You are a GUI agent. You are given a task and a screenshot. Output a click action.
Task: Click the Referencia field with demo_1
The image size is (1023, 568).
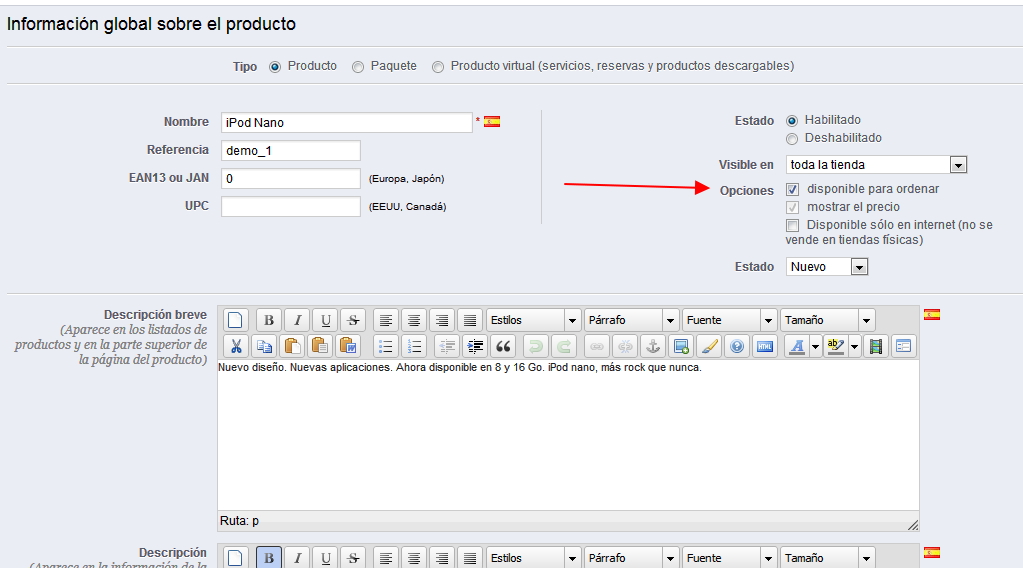point(290,151)
